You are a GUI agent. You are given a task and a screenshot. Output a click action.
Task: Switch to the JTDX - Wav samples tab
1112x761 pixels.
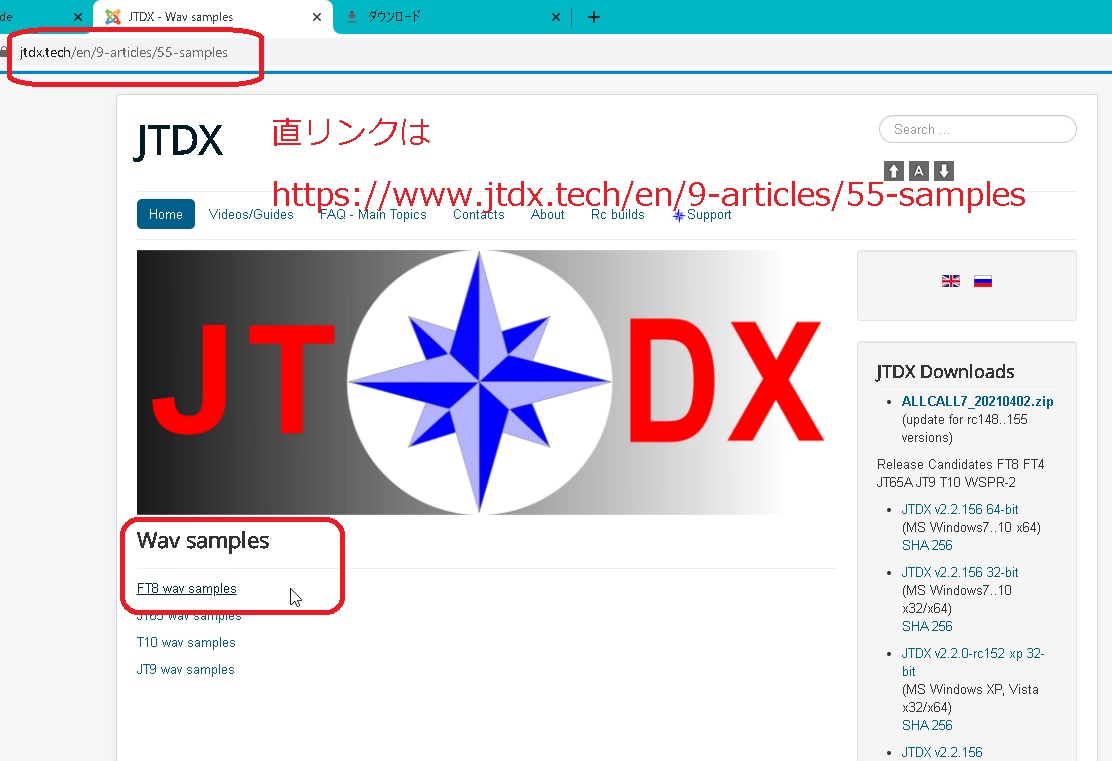coord(213,17)
